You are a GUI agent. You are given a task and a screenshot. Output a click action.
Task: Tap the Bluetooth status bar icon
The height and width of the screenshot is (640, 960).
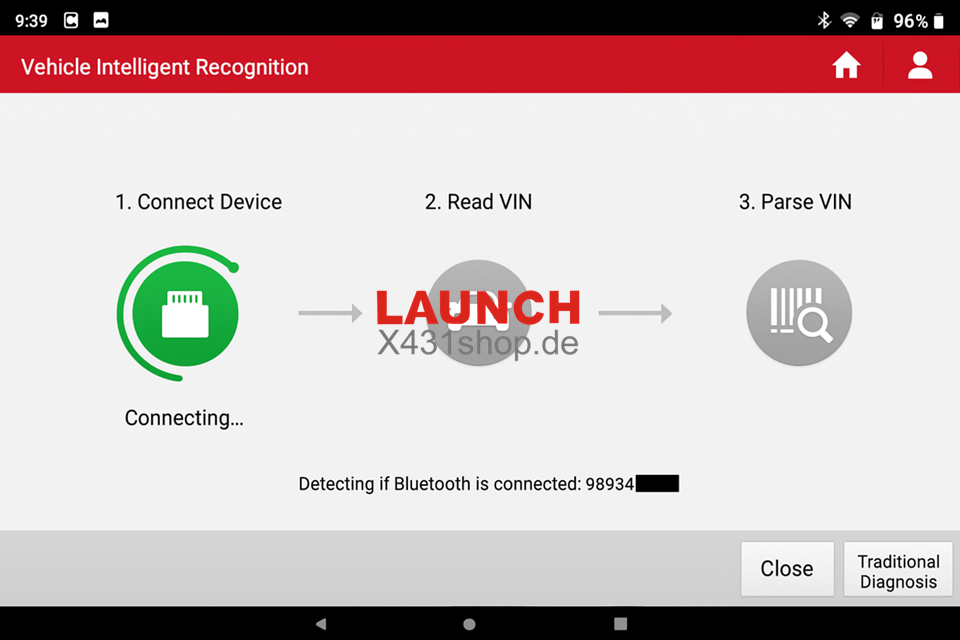[824, 20]
